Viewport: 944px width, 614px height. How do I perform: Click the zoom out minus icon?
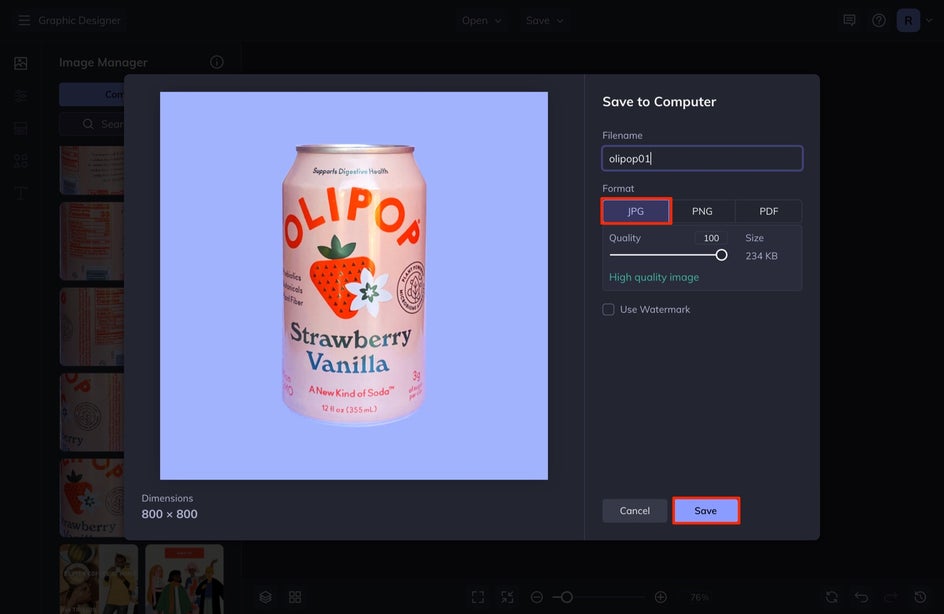pyautogui.click(x=537, y=597)
